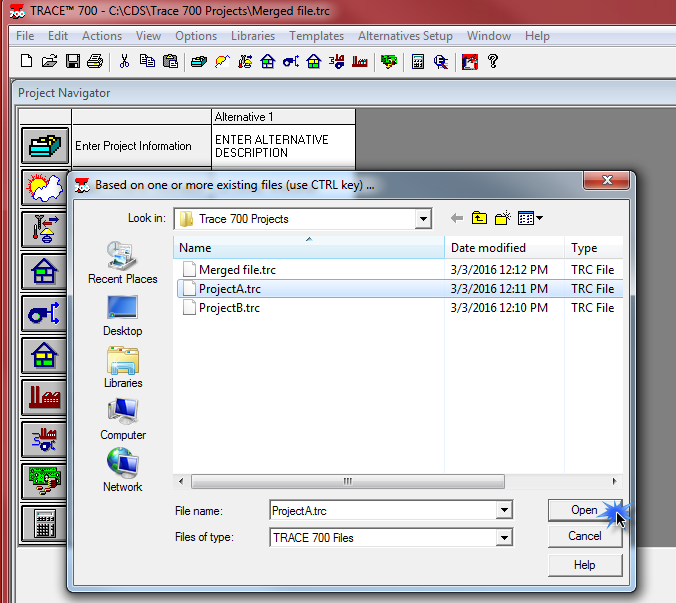The width and height of the screenshot is (676, 603).
Task: Click the Assign Systems to Plants toolbar icon
Action: pyautogui.click(x=337, y=62)
